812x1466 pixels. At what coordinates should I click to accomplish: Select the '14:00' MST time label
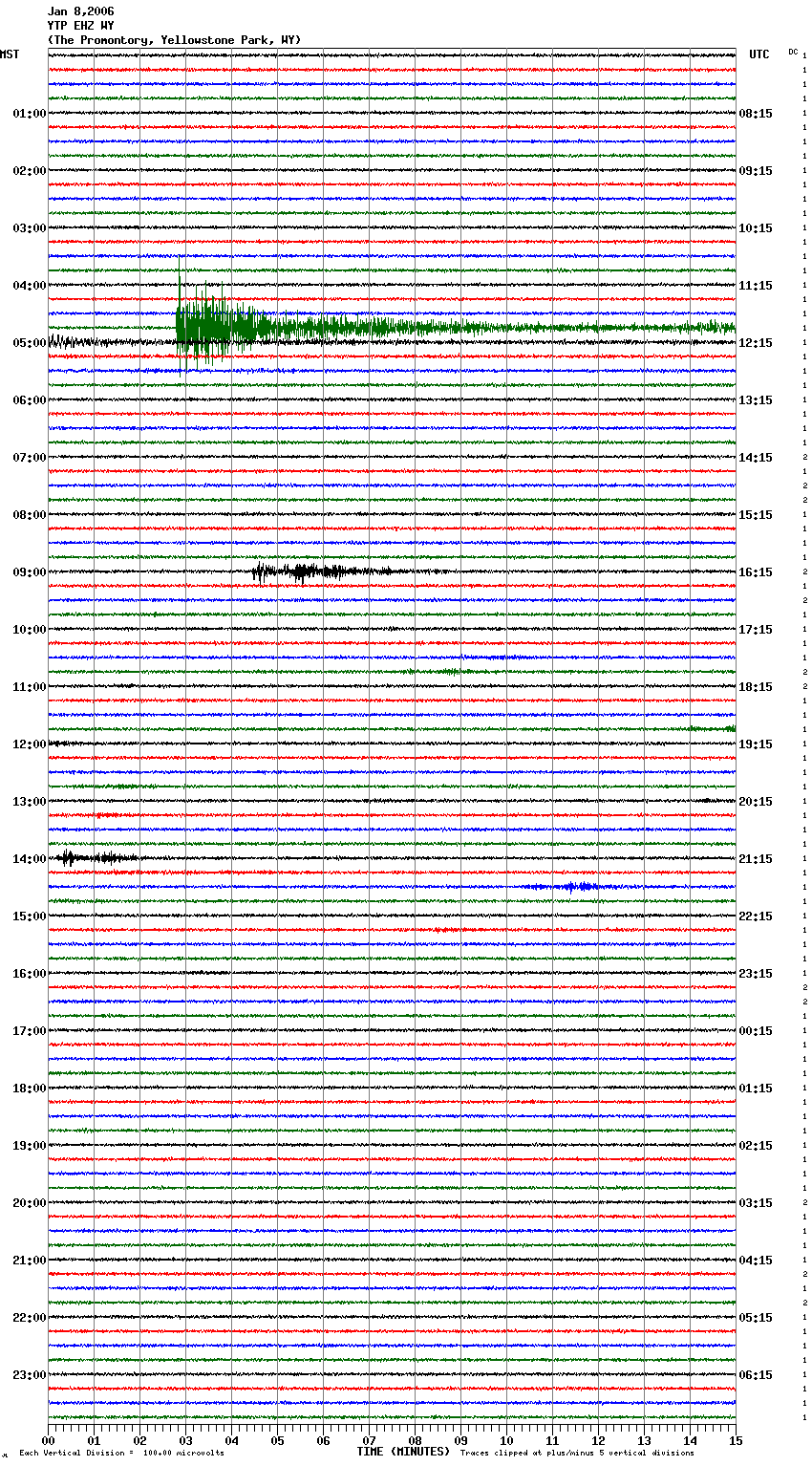point(29,859)
